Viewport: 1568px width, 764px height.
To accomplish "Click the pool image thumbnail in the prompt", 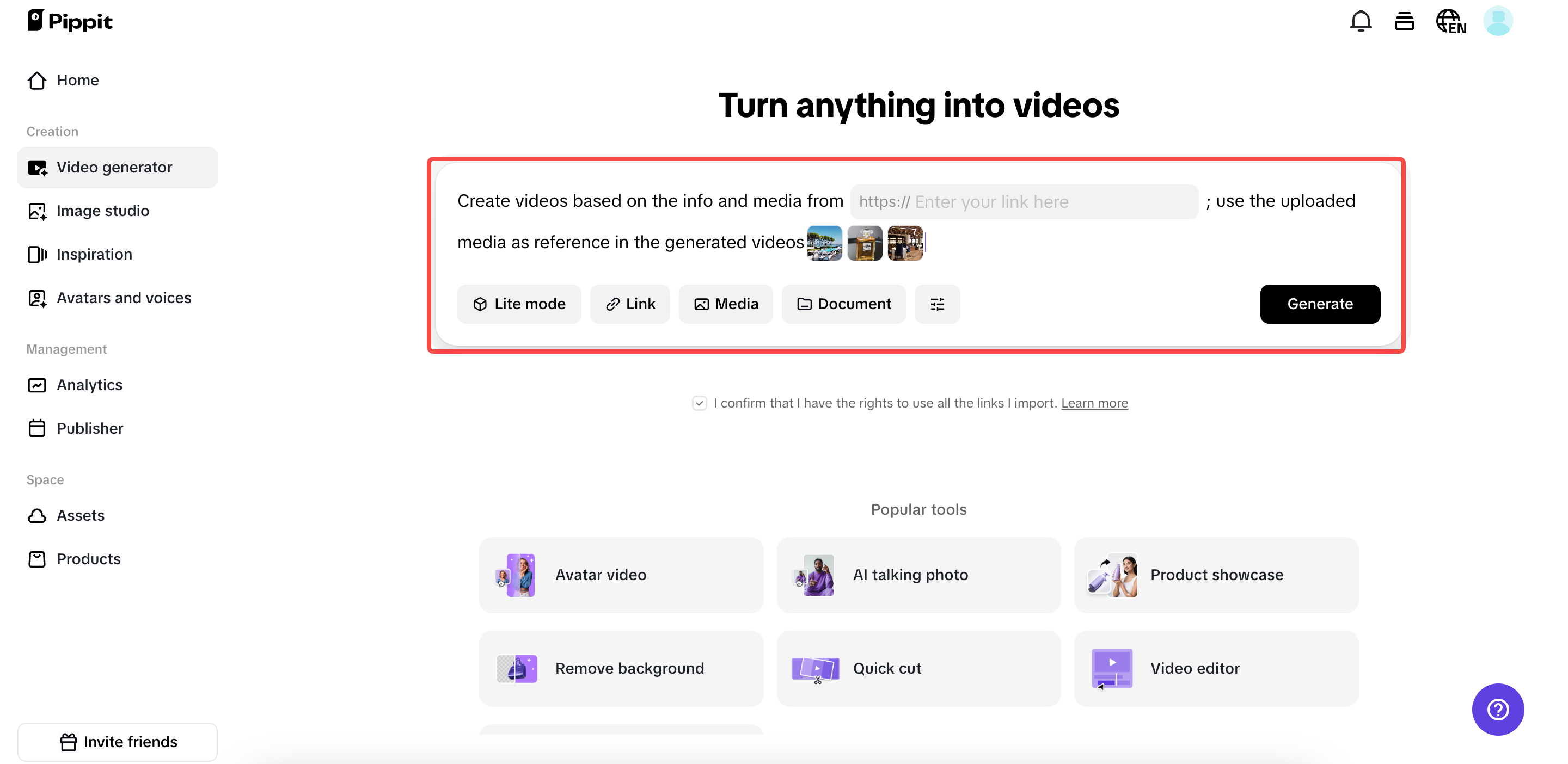I will 824,242.
